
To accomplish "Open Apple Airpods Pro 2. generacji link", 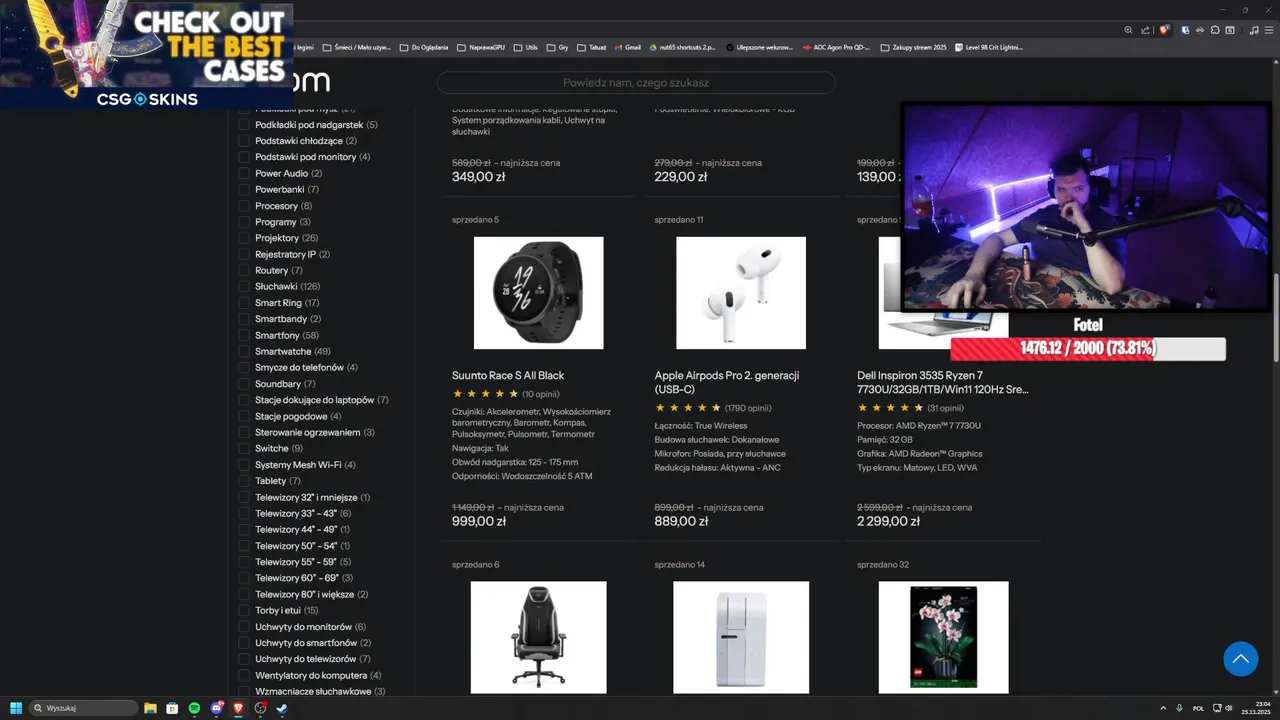I will point(727,382).
